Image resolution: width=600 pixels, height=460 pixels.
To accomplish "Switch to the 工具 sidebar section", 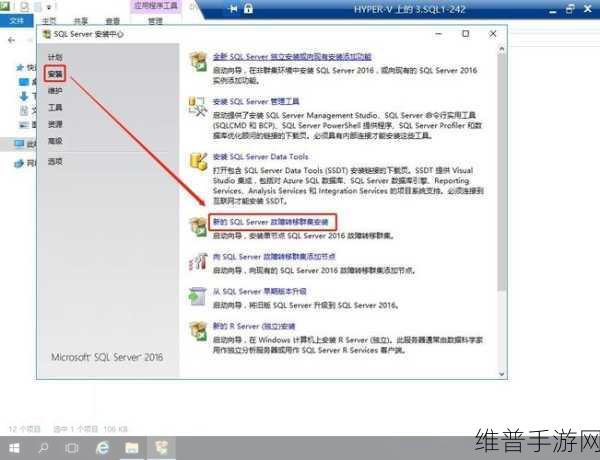I will coord(55,108).
